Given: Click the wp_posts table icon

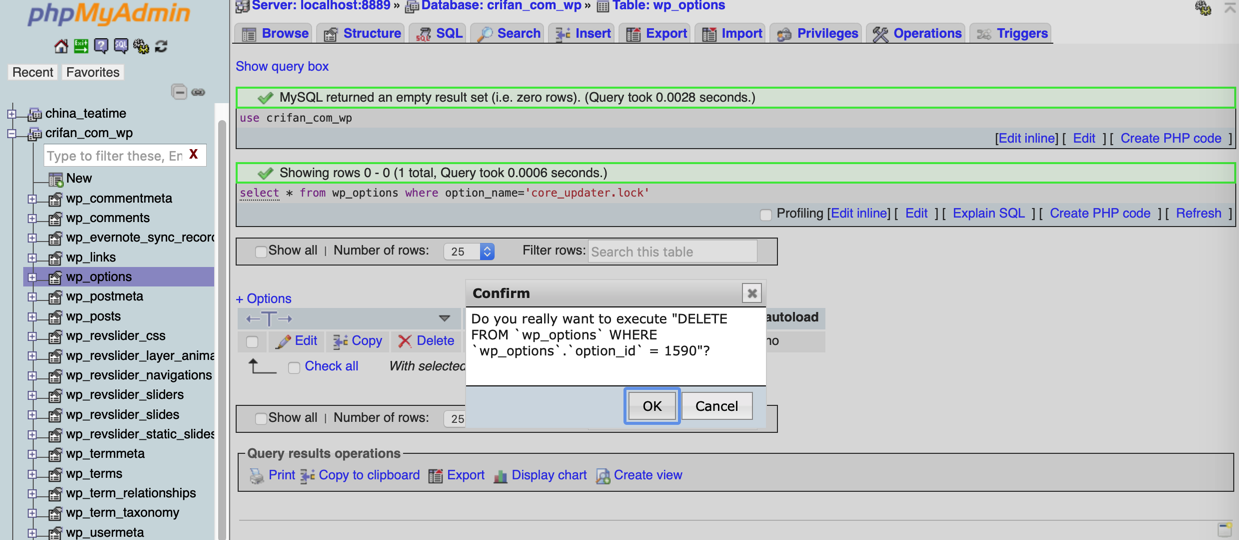Looking at the screenshot, I should coord(55,316).
